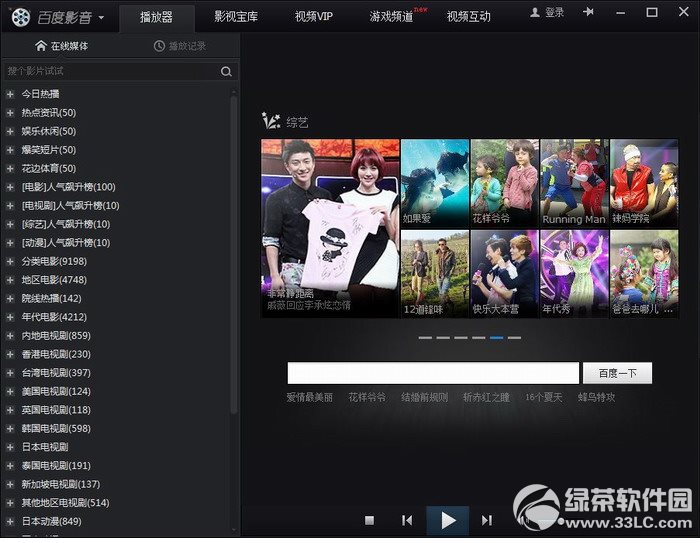Viewport: 700px width, 543px height.
Task: Select 韩国电视剧(598) in the list
Action: pyautogui.click(x=56, y=428)
